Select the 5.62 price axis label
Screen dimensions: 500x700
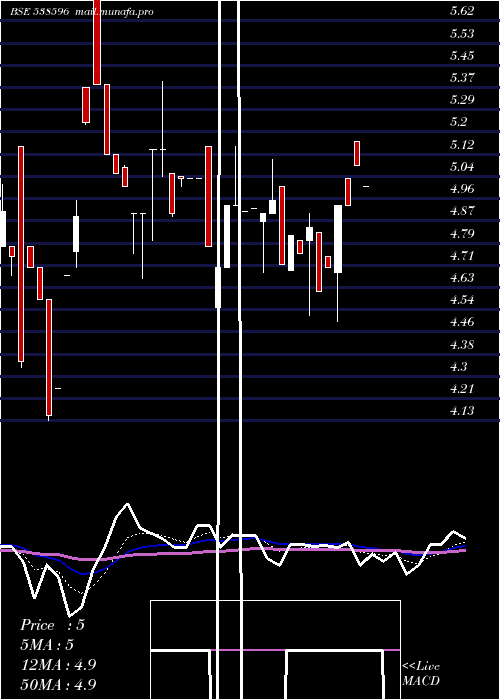pos(462,12)
